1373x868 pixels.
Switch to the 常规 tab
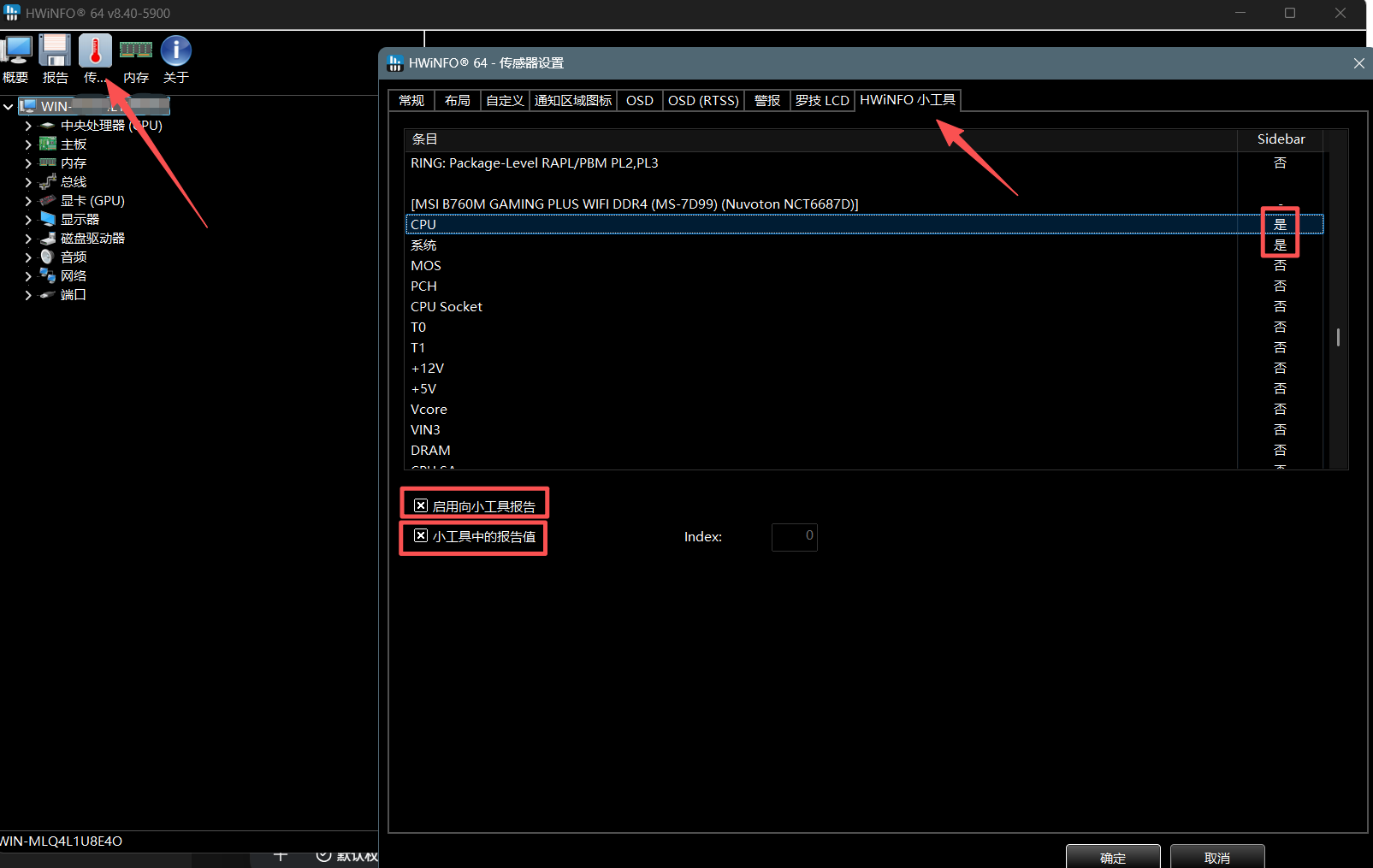411,101
